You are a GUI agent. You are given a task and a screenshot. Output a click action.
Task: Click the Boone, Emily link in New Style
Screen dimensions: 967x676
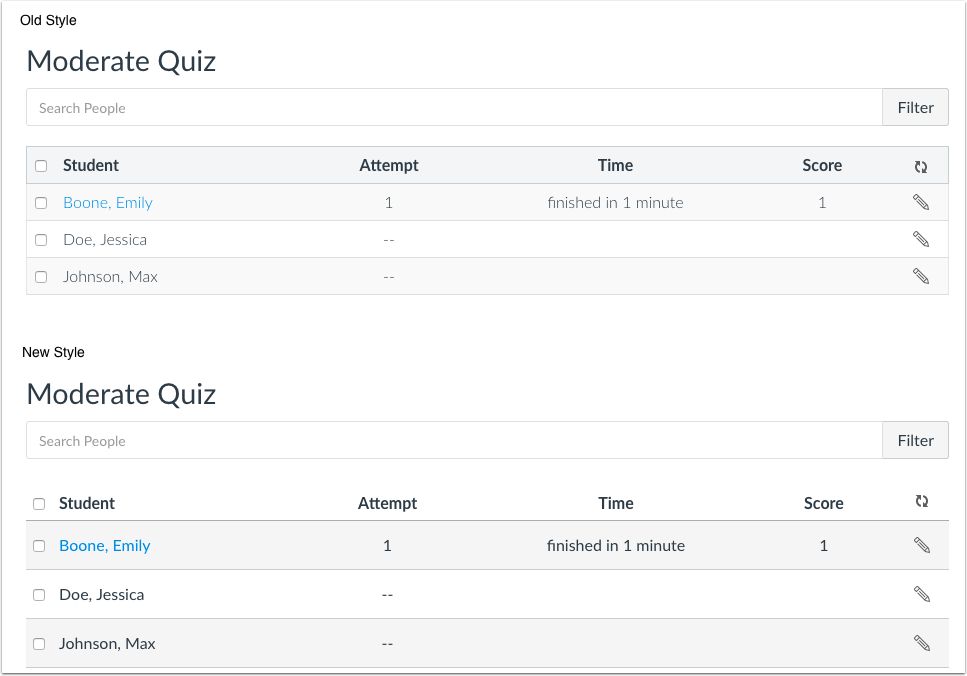pyautogui.click(x=104, y=545)
